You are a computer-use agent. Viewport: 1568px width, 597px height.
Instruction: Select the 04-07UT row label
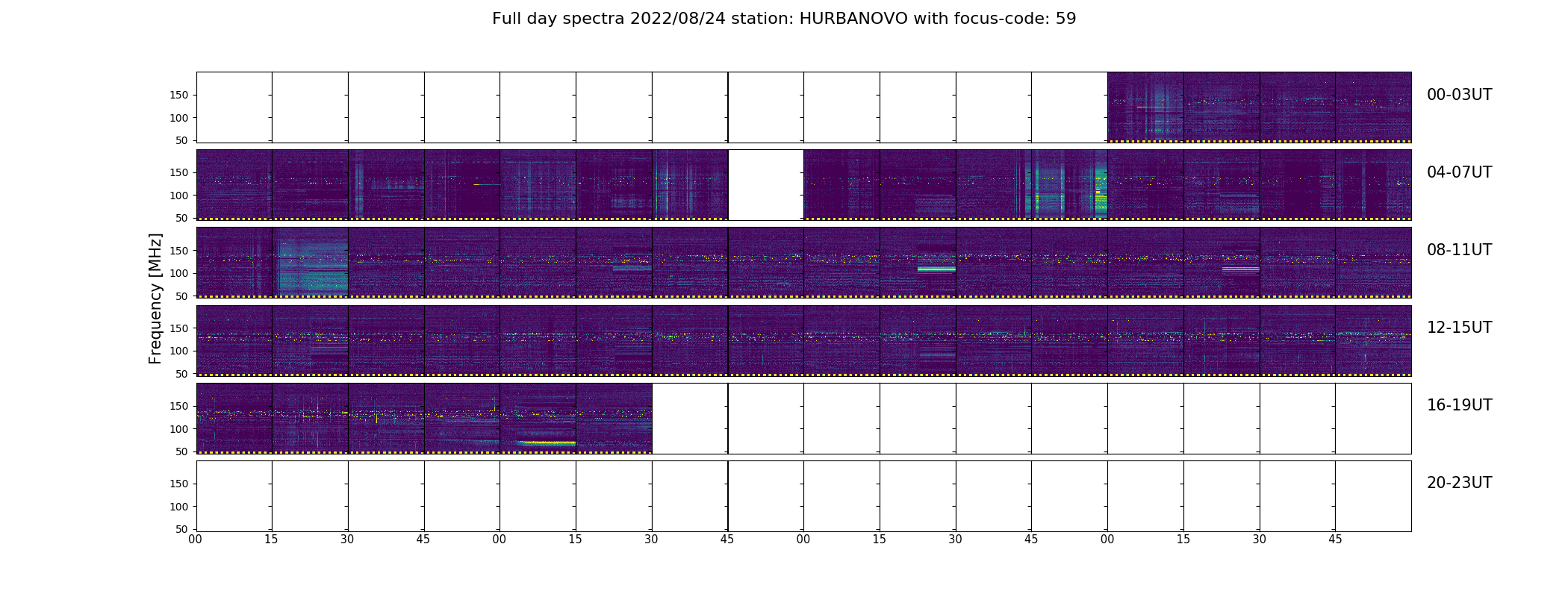tap(1459, 172)
